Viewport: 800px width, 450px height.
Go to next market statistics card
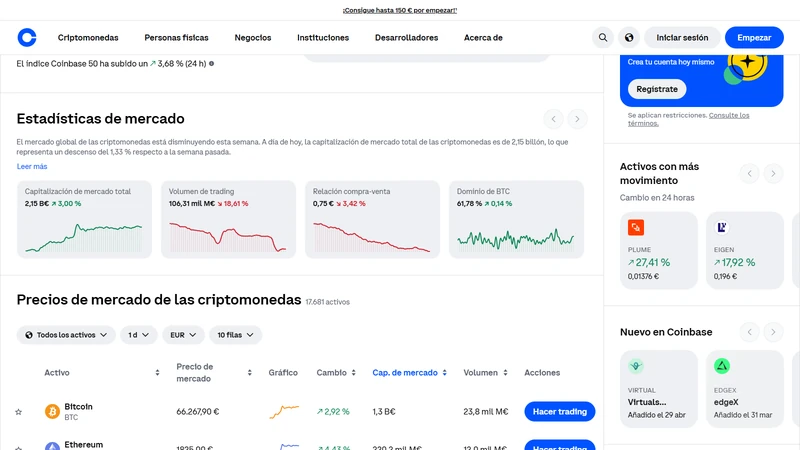pos(577,119)
